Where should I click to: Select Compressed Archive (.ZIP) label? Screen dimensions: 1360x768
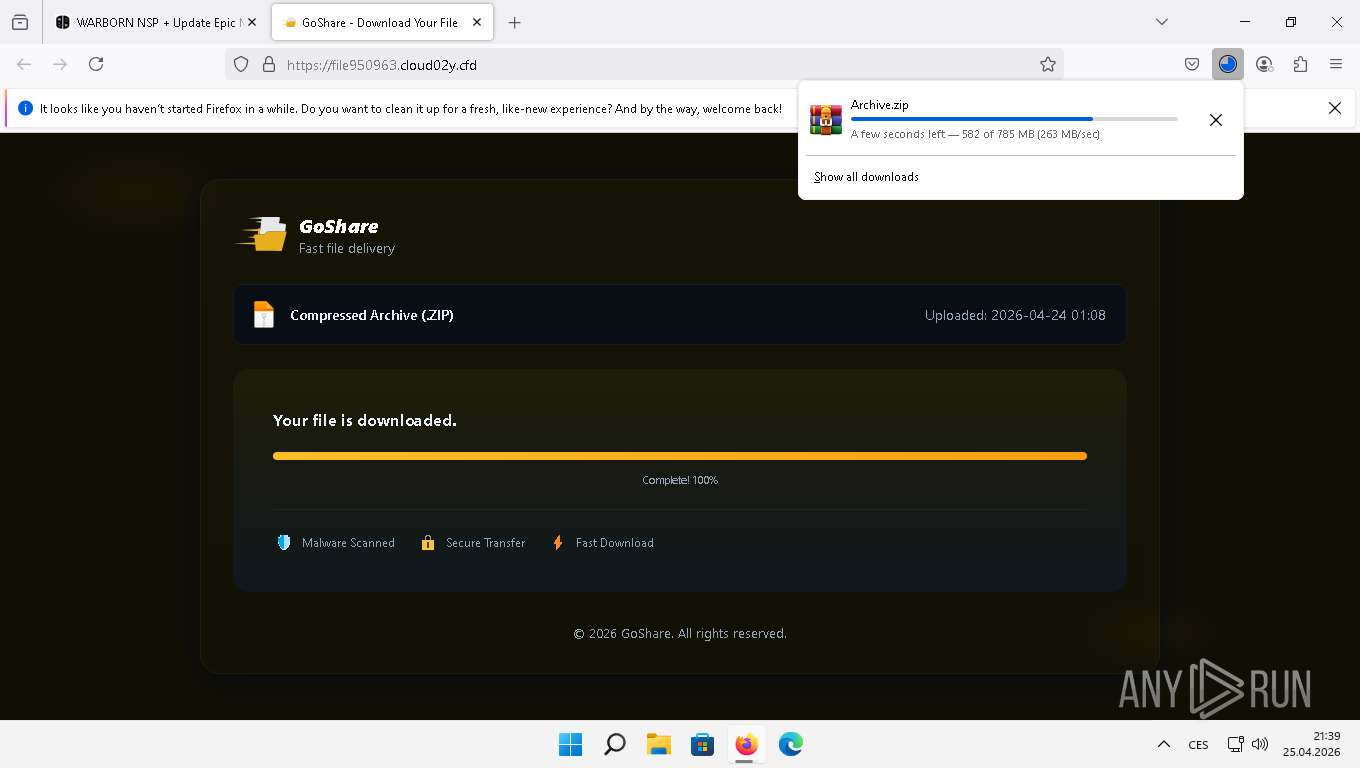pyautogui.click(x=372, y=315)
